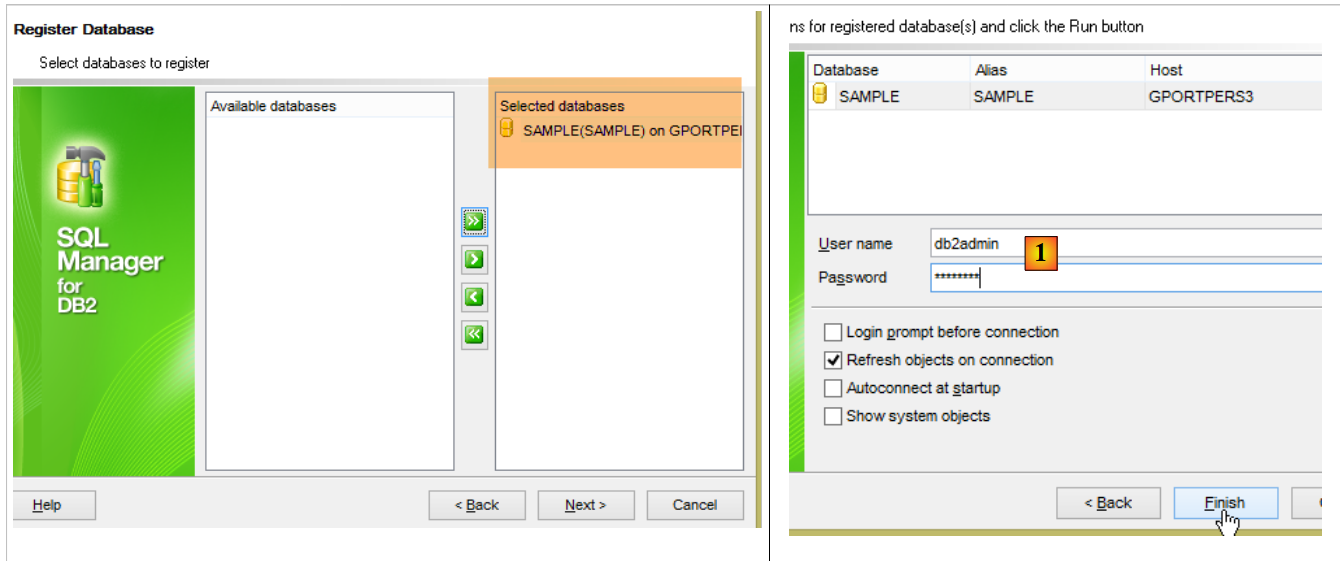Enable Autoconnect at startup checkbox
This screenshot has height=561, width=1340.
click(x=832, y=388)
